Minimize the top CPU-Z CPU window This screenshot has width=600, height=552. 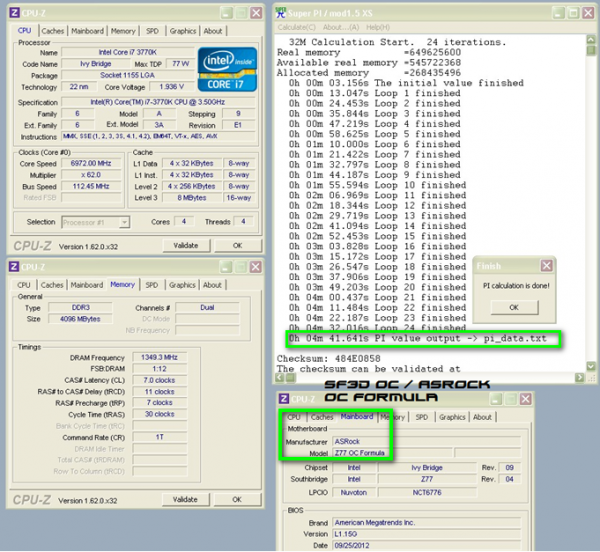227,13
